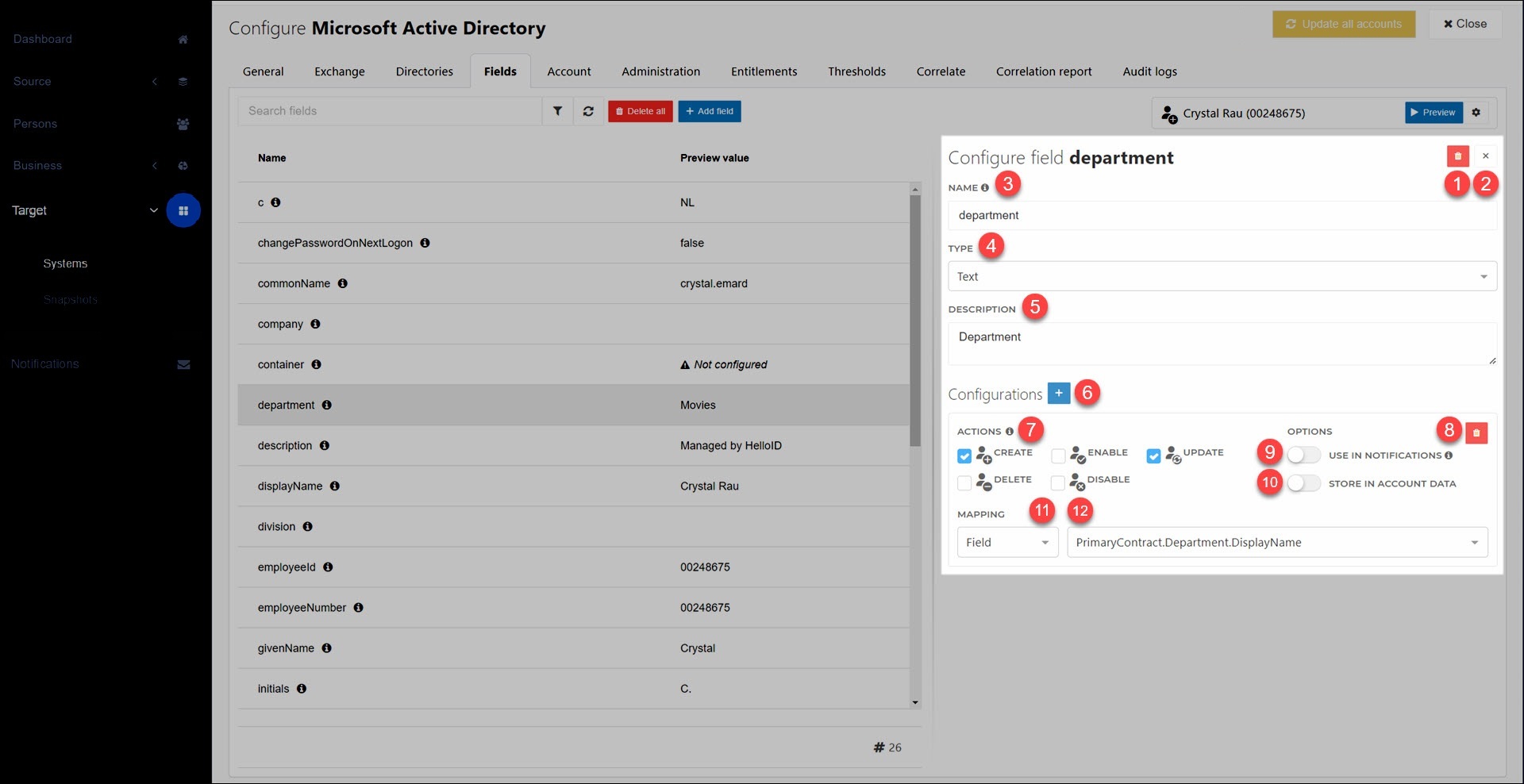Uncheck the Update action checkbox

[1154, 456]
